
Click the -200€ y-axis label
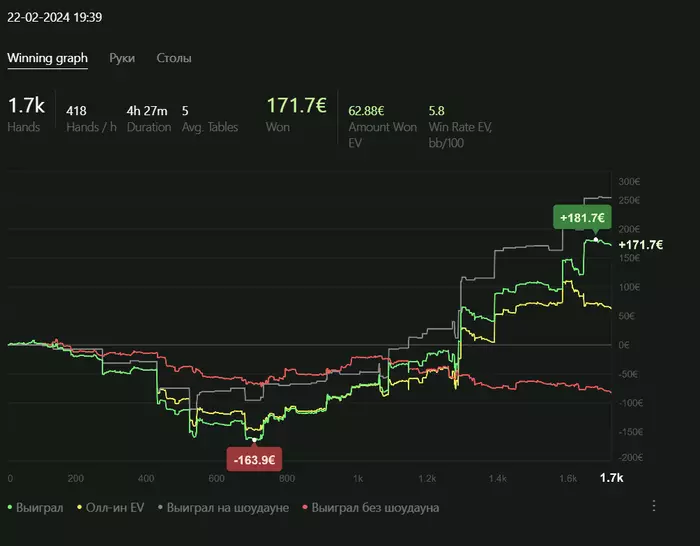click(631, 458)
